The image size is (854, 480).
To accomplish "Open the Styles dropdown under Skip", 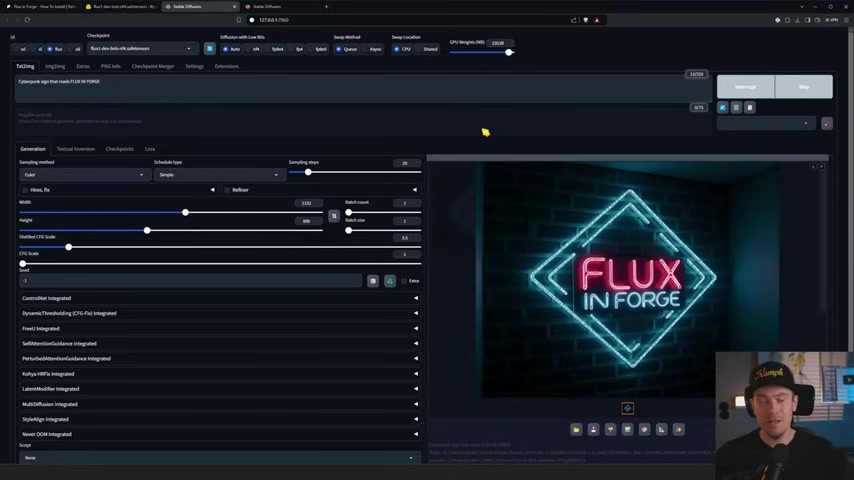I will tap(766, 124).
